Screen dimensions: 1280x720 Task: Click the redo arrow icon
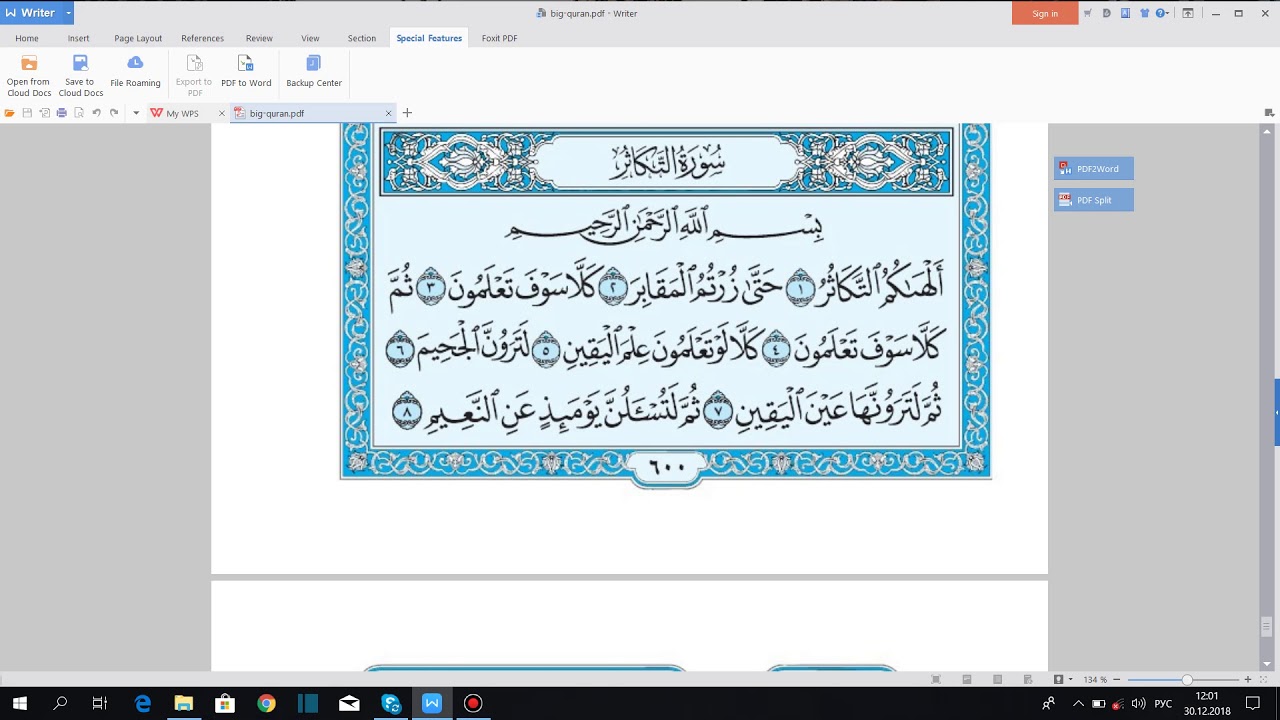pos(114,113)
